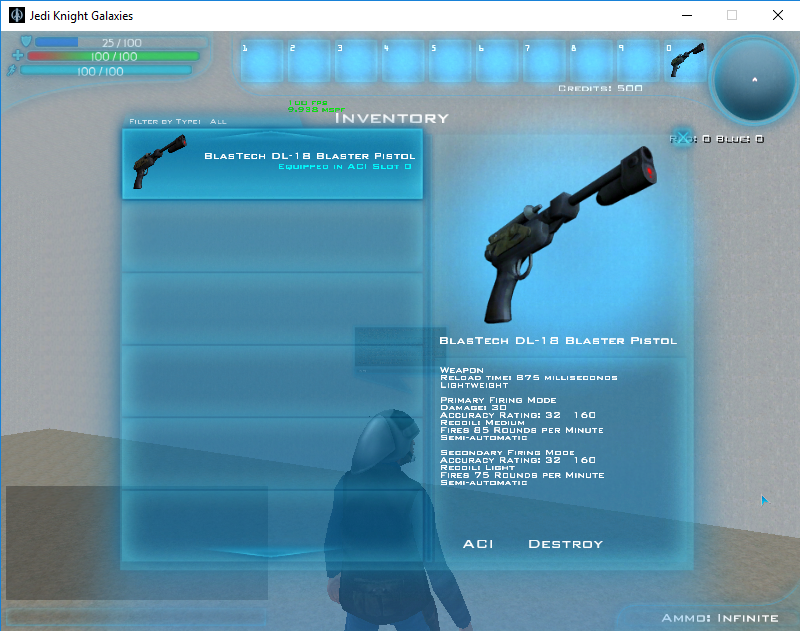Click the blue shield bar showing 25/100
This screenshot has width=800, height=631.
click(x=121, y=42)
